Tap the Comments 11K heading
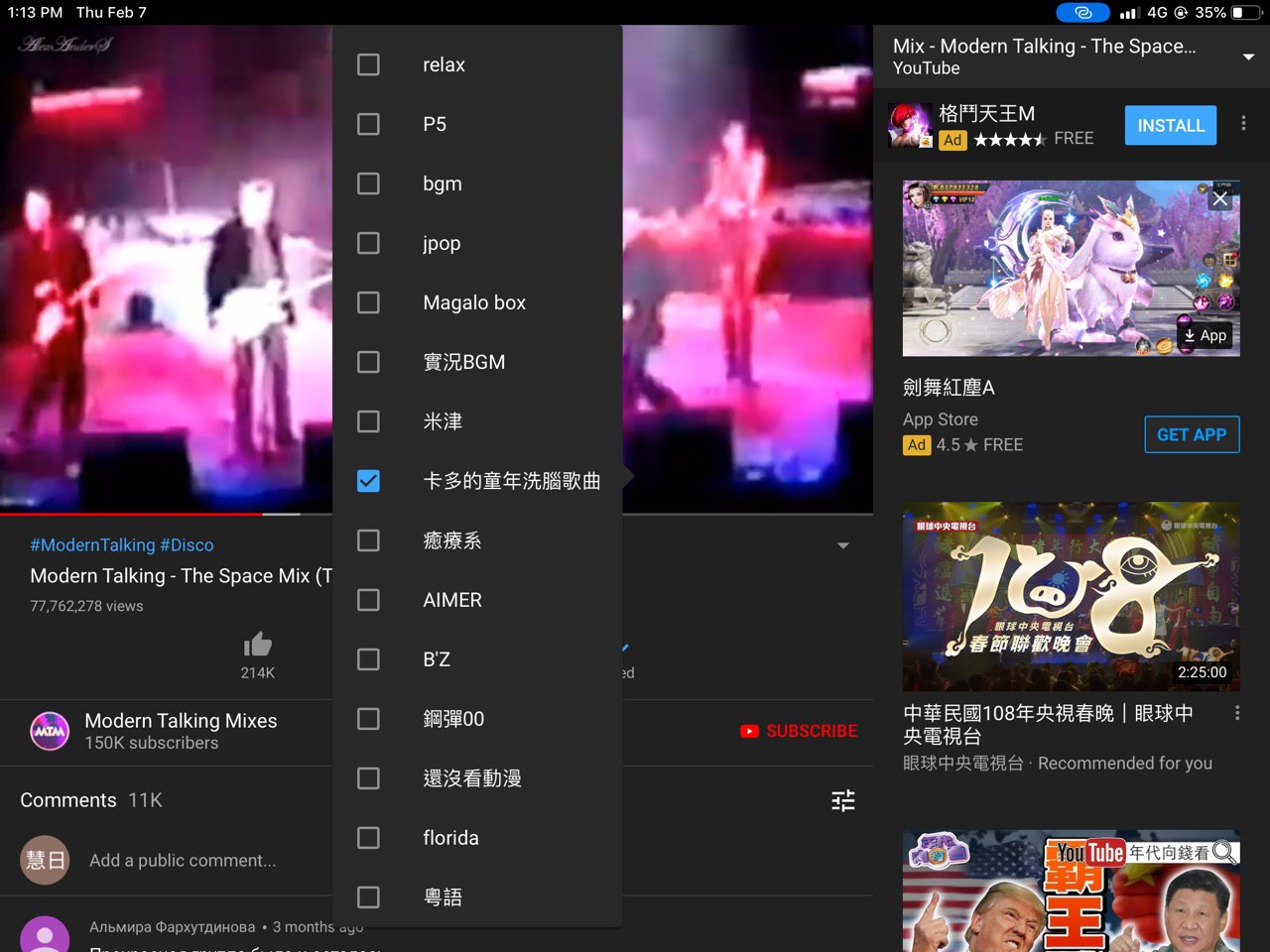 [x=91, y=800]
